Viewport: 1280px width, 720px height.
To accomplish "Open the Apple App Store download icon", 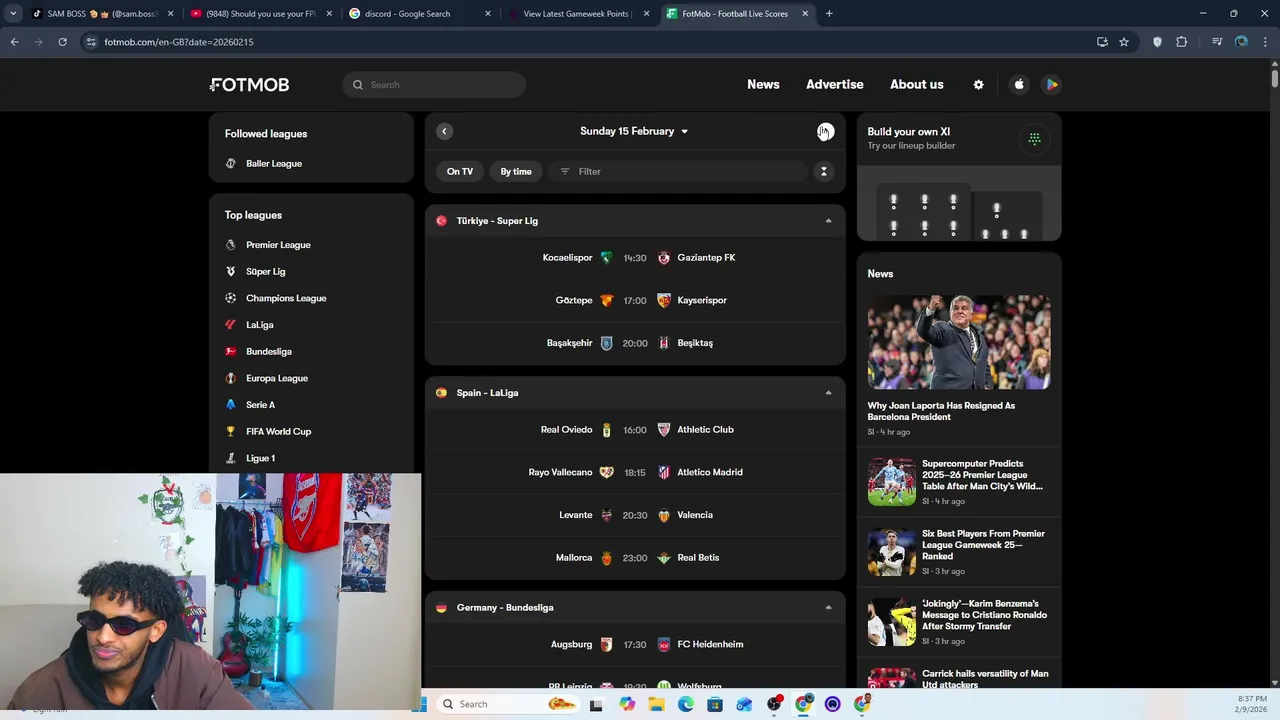I will click(1019, 85).
